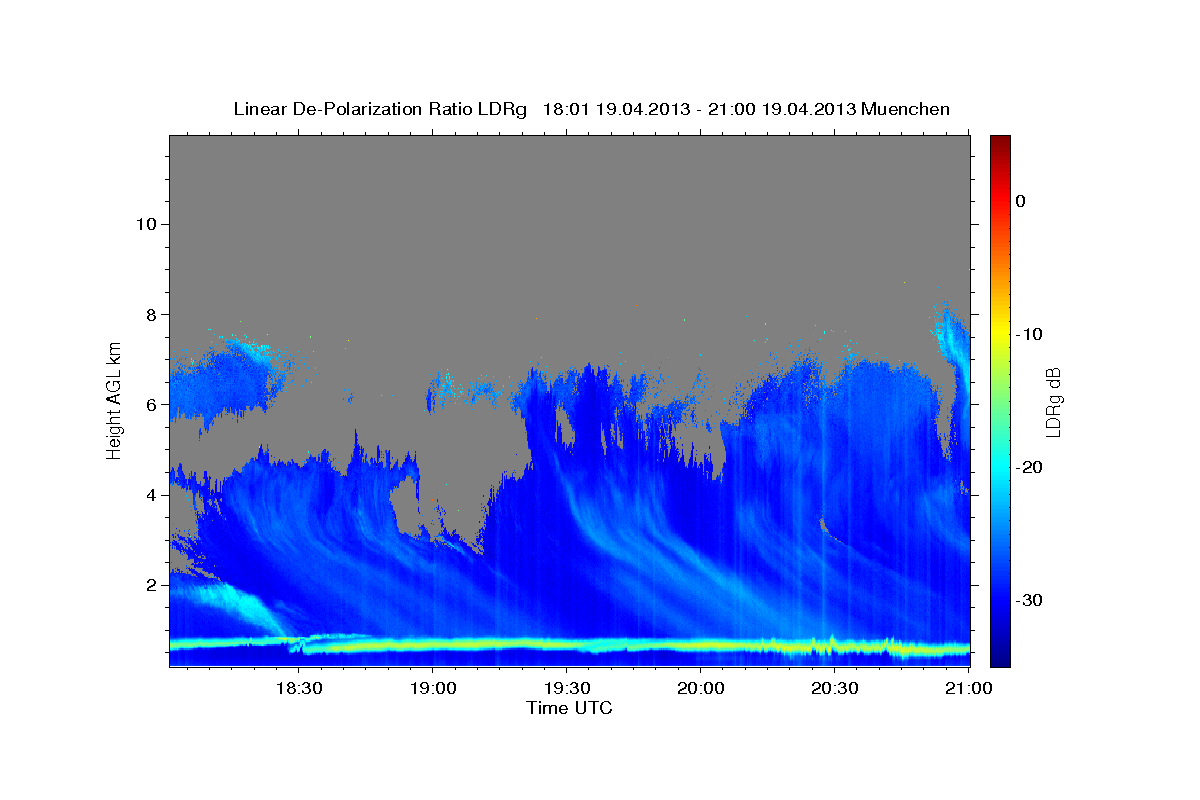The height and width of the screenshot is (800, 1200).
Task: Click the 18:30 time tick label
Action: (x=298, y=689)
